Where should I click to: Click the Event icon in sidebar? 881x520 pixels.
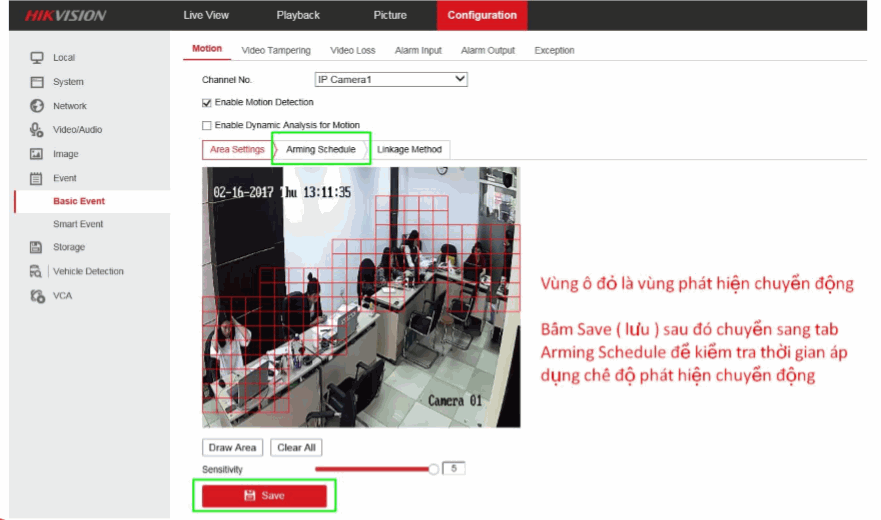click(37, 178)
